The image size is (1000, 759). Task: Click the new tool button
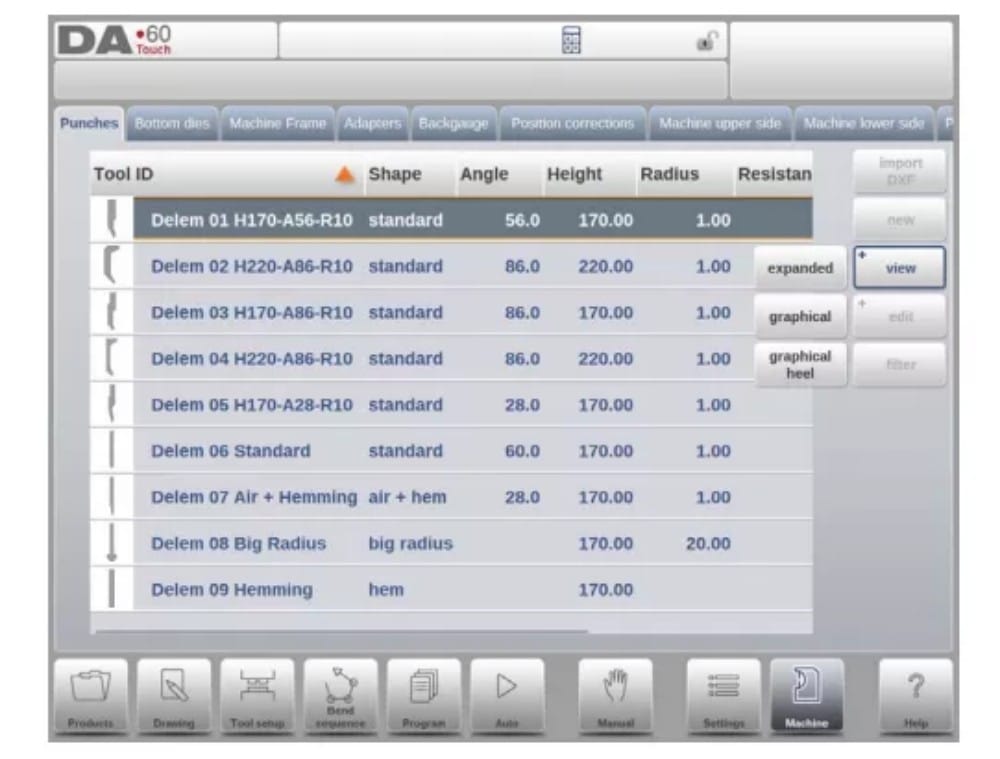tap(900, 220)
